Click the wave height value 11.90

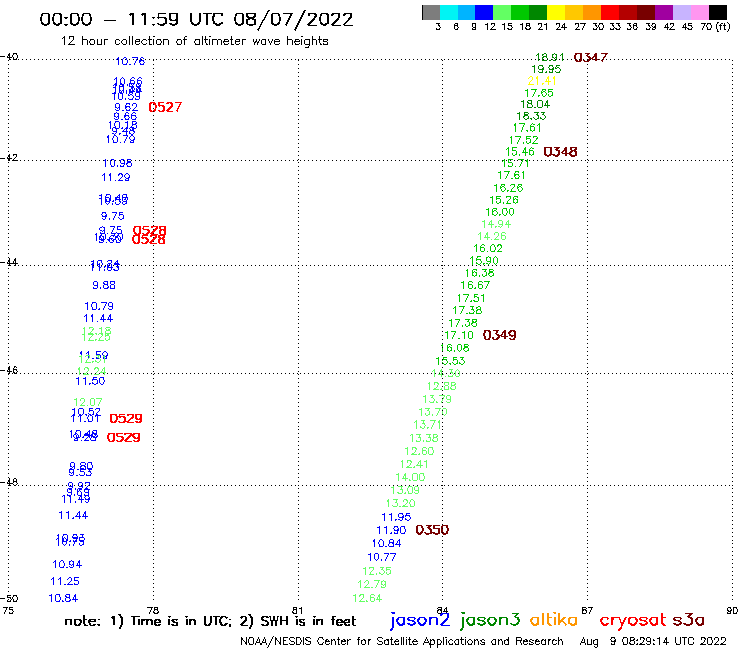click(391, 531)
